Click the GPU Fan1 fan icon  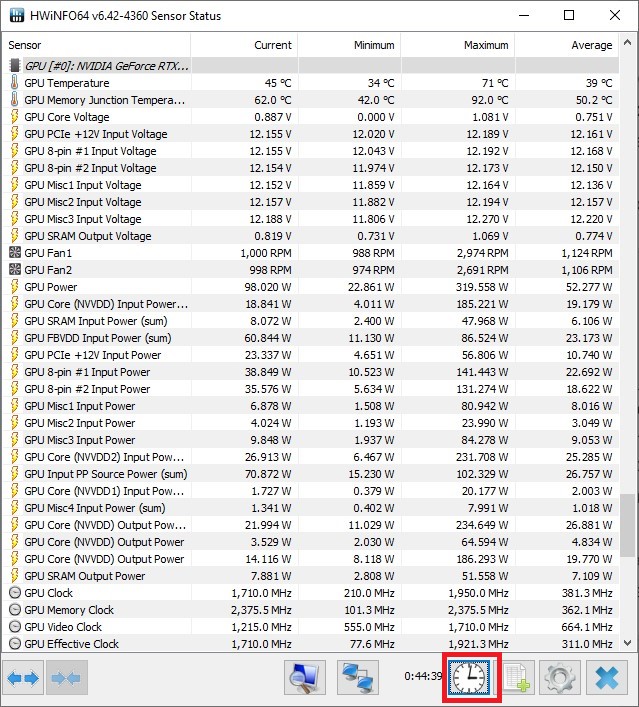pyautogui.click(x=15, y=252)
